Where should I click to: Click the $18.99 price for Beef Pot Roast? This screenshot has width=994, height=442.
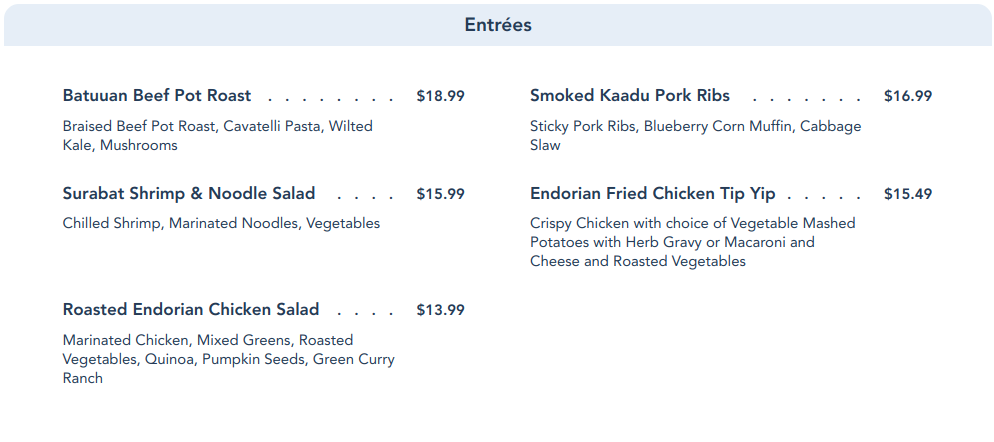(440, 96)
